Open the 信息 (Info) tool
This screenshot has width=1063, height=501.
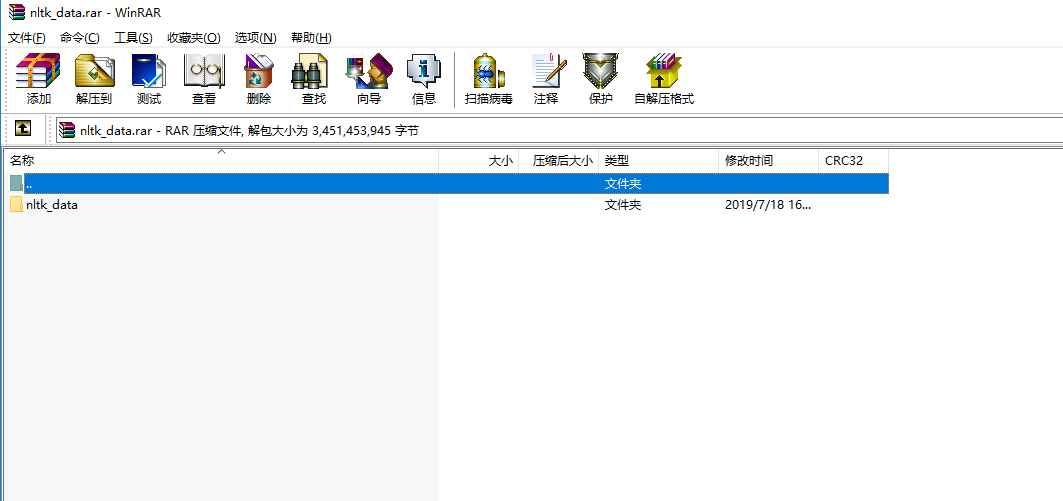(x=424, y=71)
